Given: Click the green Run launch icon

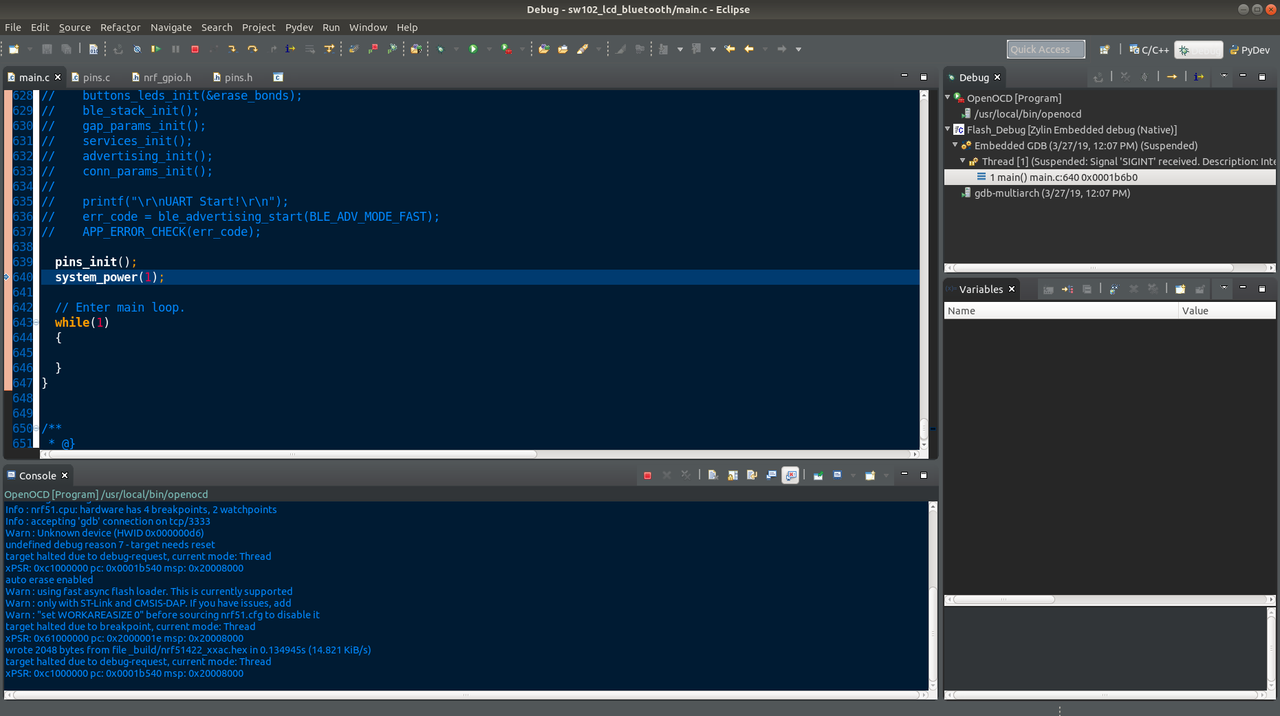Looking at the screenshot, I should point(472,49).
